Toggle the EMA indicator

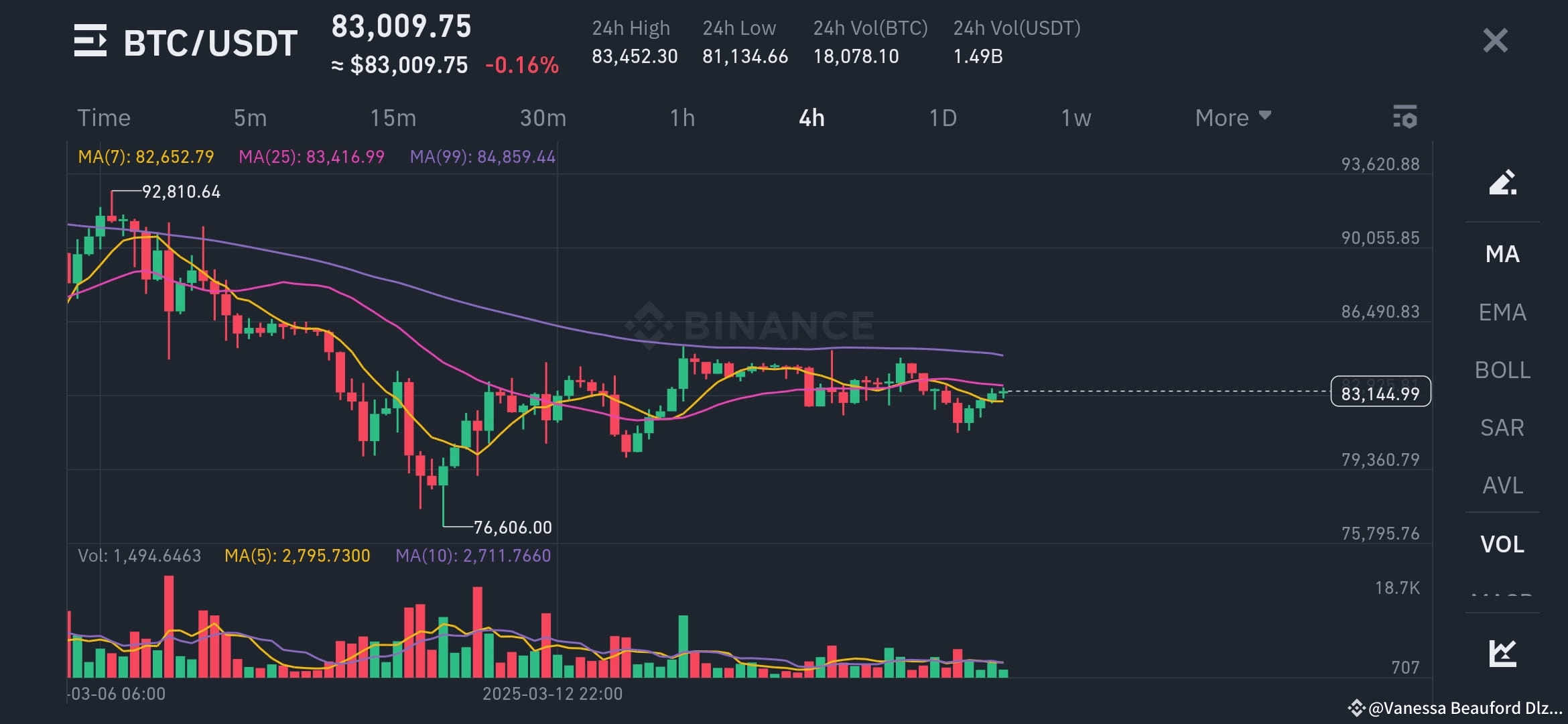pos(1501,312)
